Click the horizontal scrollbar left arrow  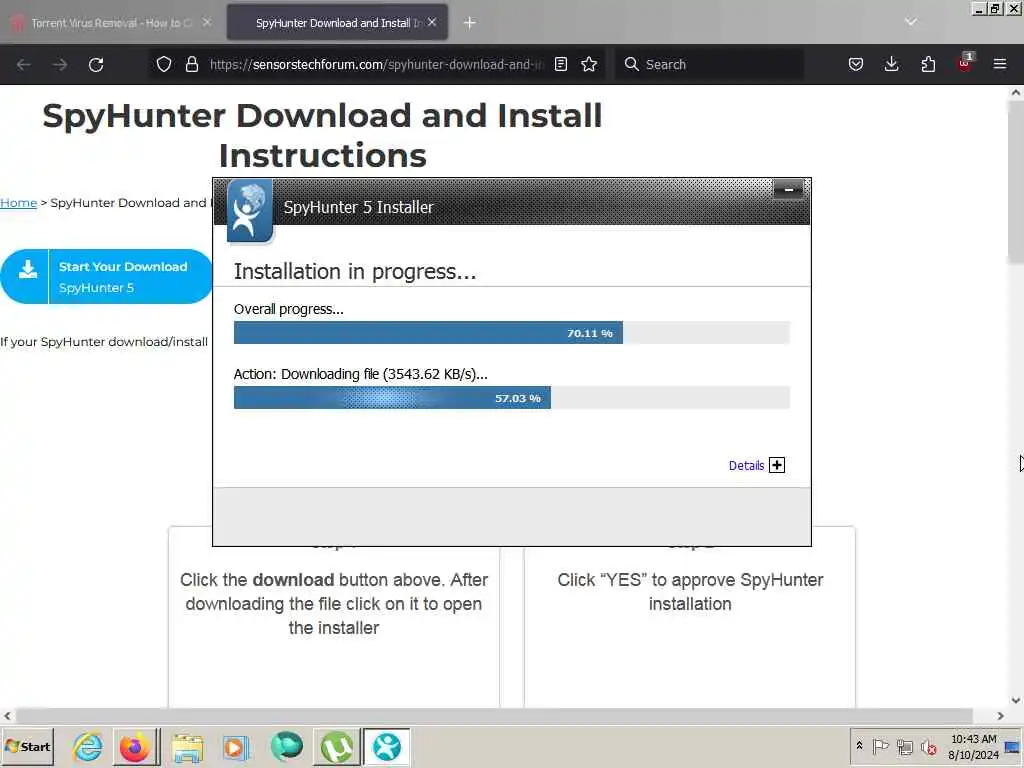coord(7,716)
